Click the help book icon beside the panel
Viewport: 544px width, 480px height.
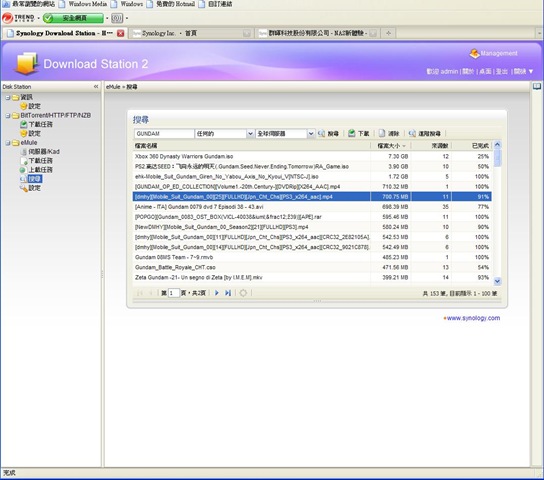[x=537, y=86]
